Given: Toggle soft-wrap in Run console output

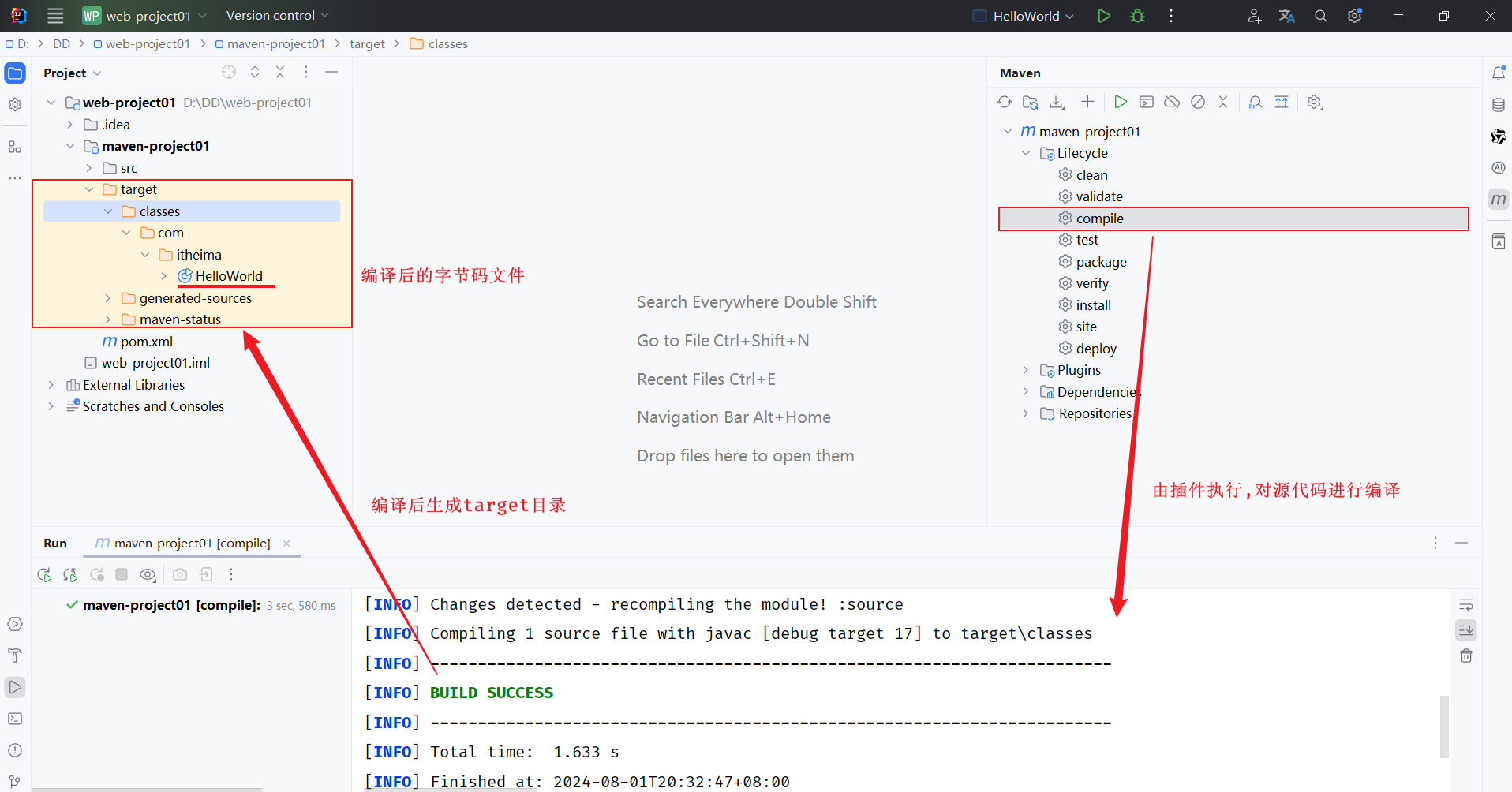Looking at the screenshot, I should tap(1466, 603).
